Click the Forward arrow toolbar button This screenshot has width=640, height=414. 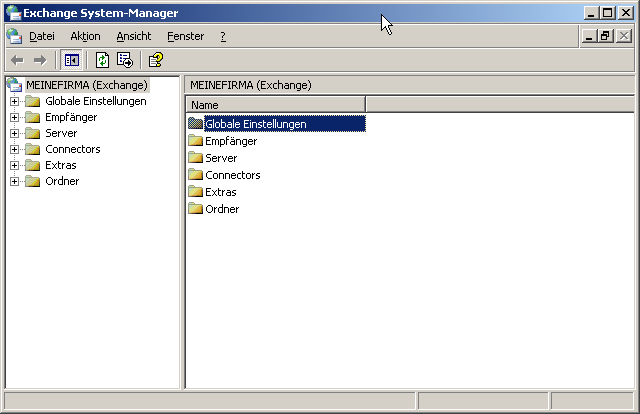40,60
